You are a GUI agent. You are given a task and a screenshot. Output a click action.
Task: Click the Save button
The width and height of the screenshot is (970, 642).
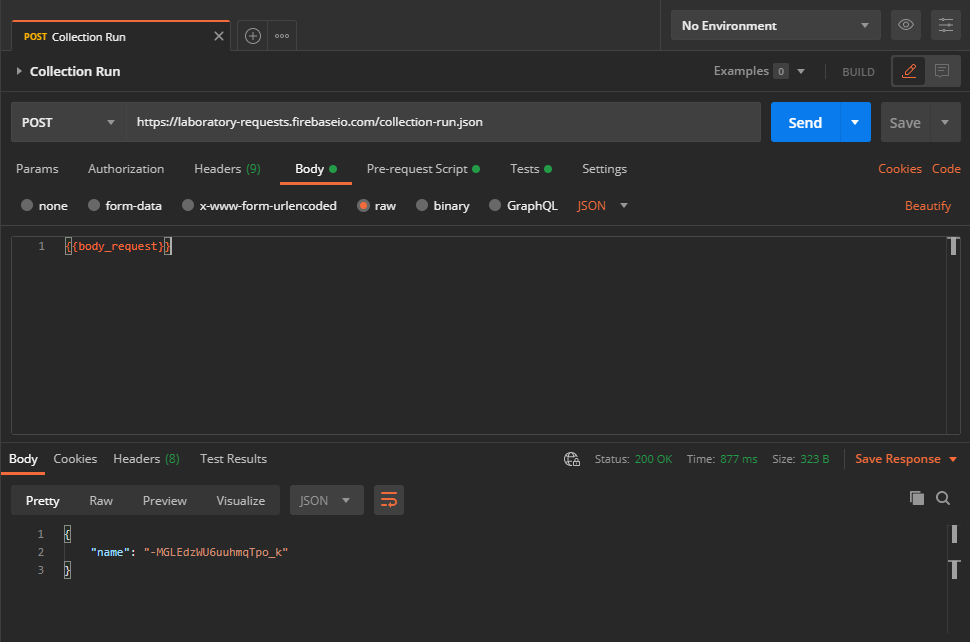pyautogui.click(x=905, y=122)
